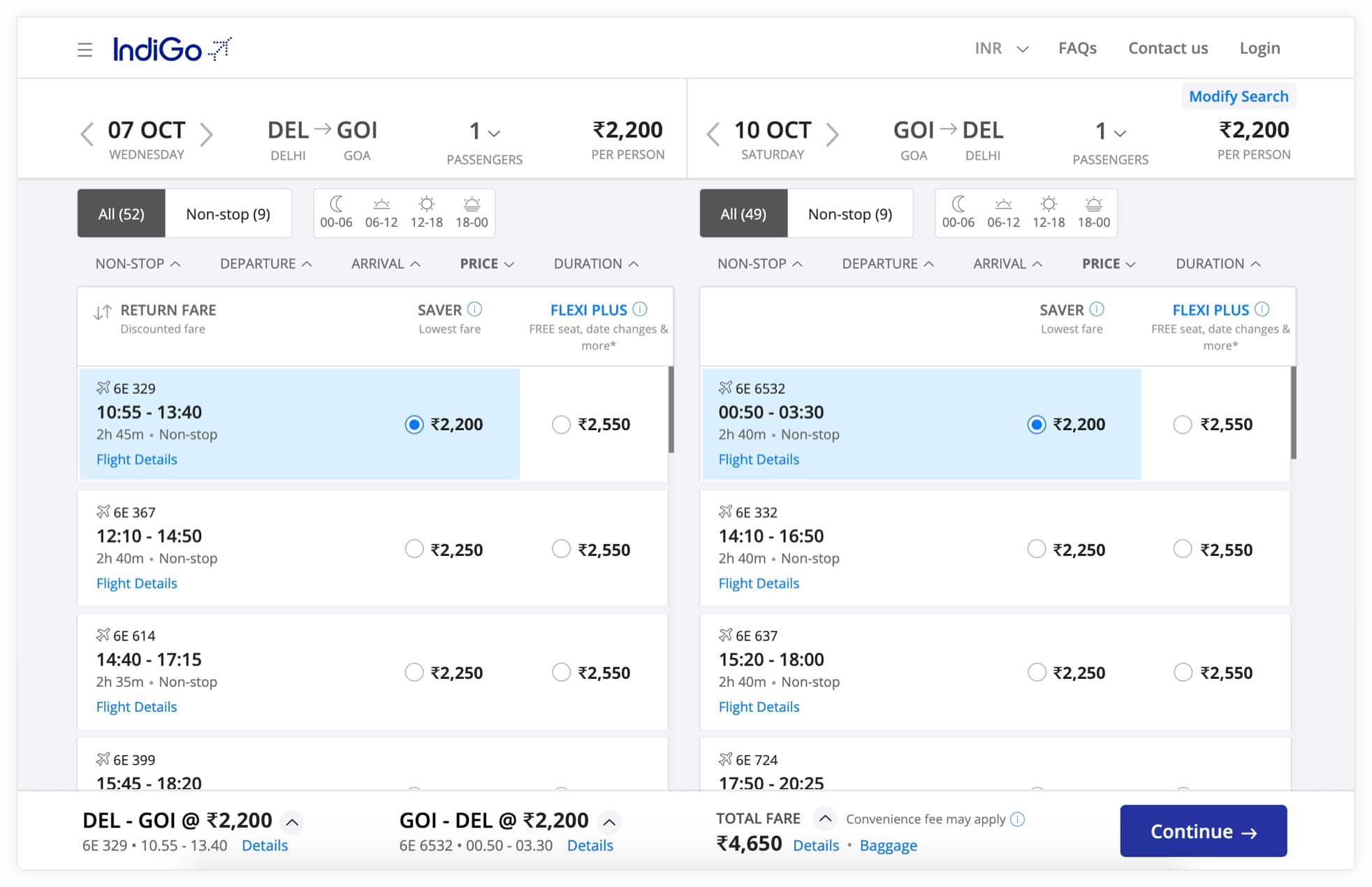The width and height of the screenshot is (1372, 887).
Task: Expand the DEL - GOI fare summary chevron
Action: tap(293, 822)
